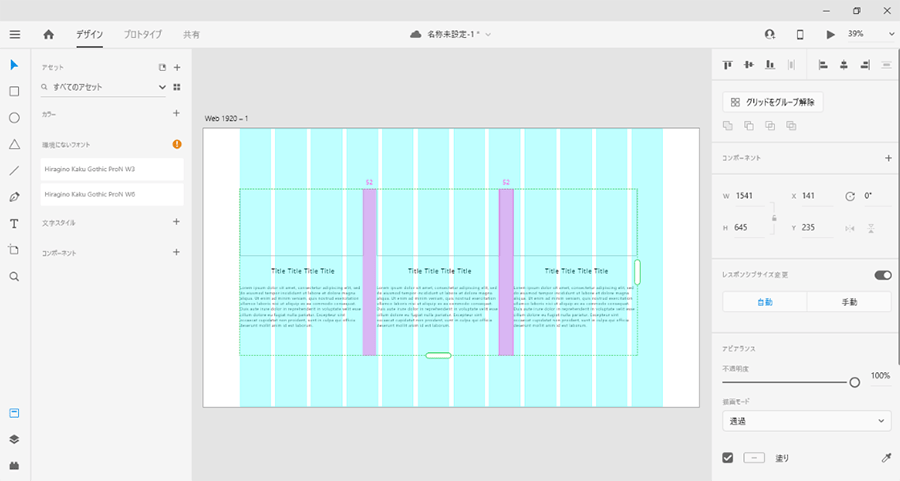Switch to the デザイン tab

pos(90,34)
